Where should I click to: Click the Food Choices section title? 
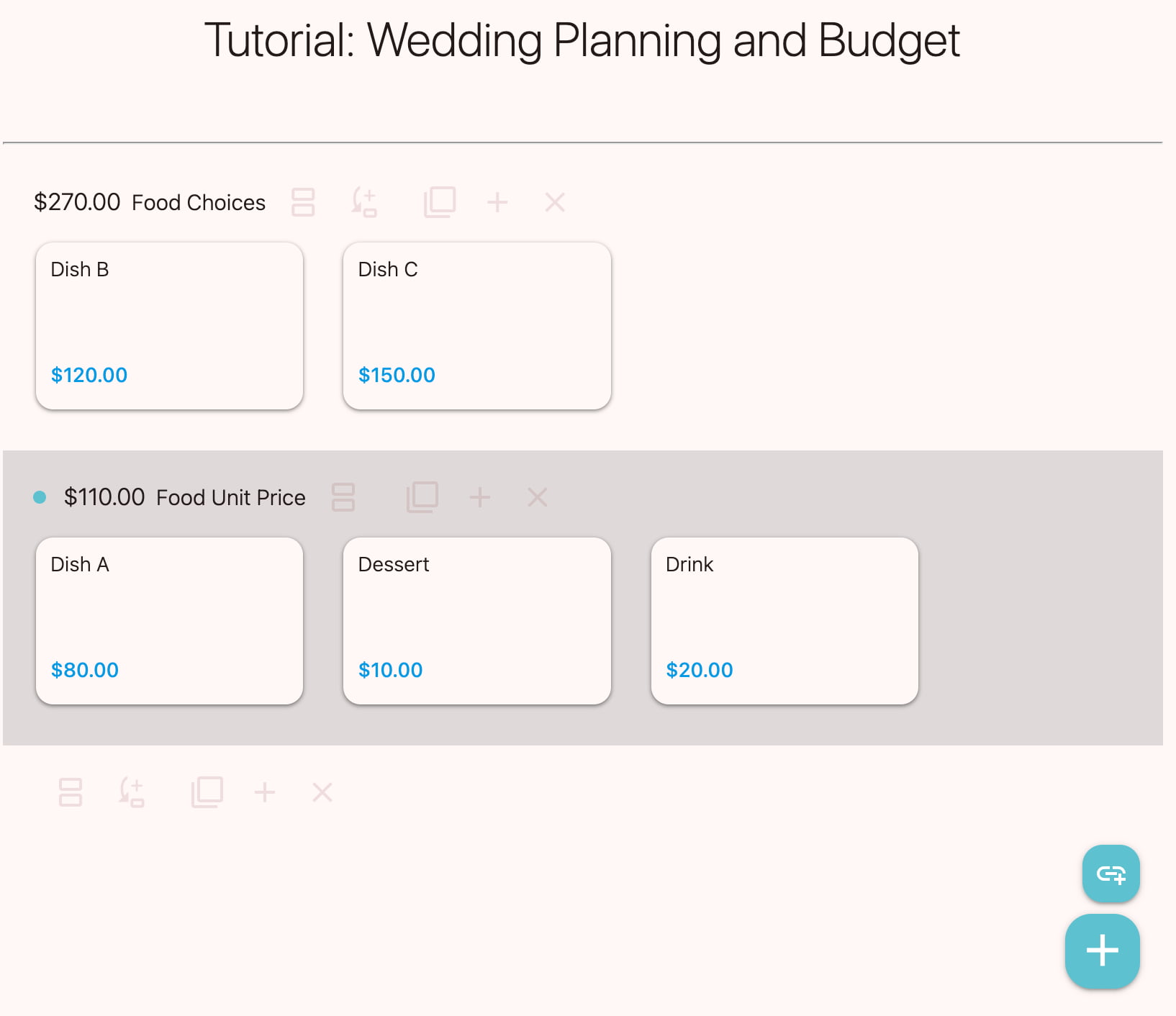tap(199, 203)
